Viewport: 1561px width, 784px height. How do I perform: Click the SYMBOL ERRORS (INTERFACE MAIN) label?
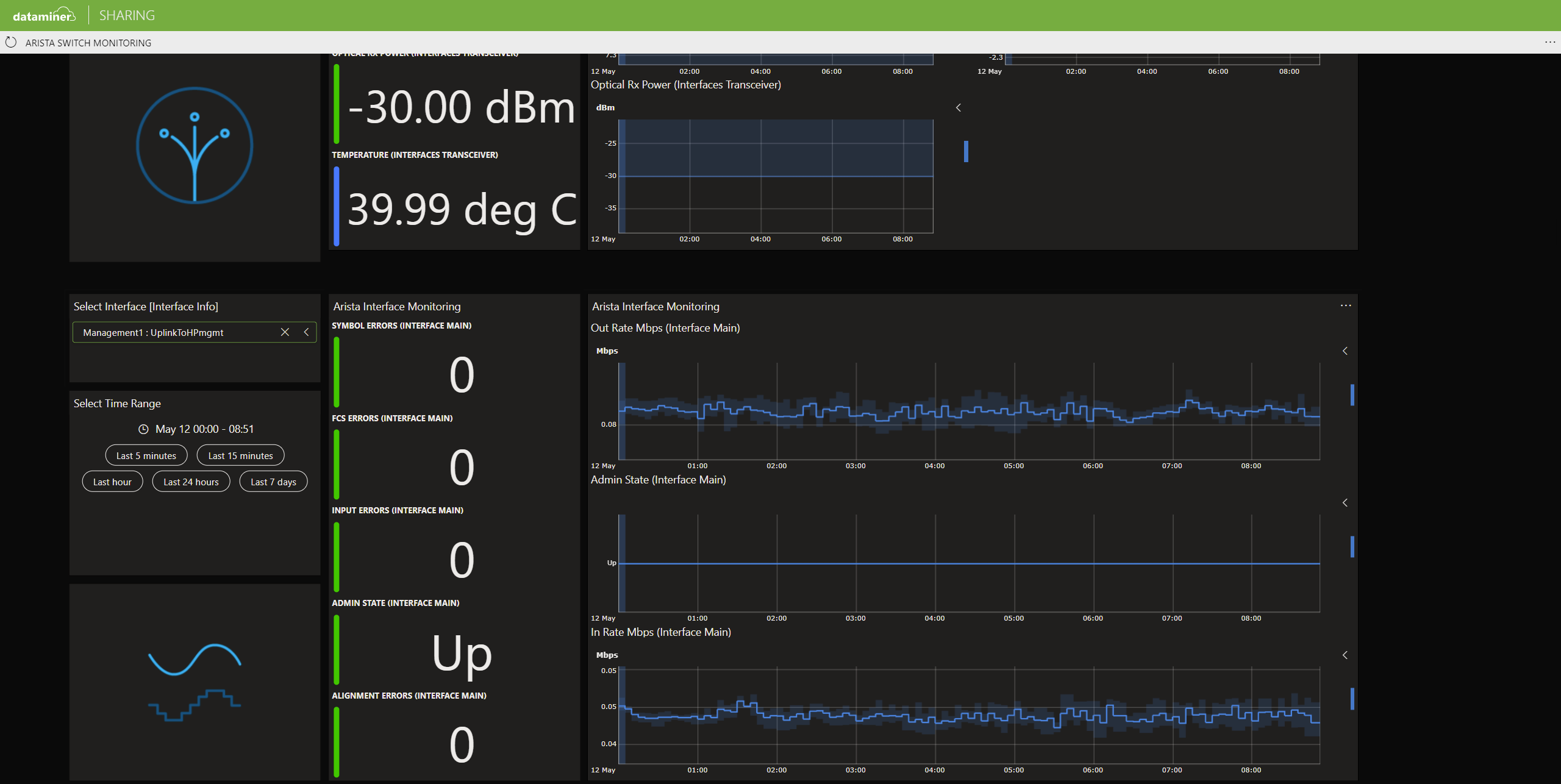401,326
